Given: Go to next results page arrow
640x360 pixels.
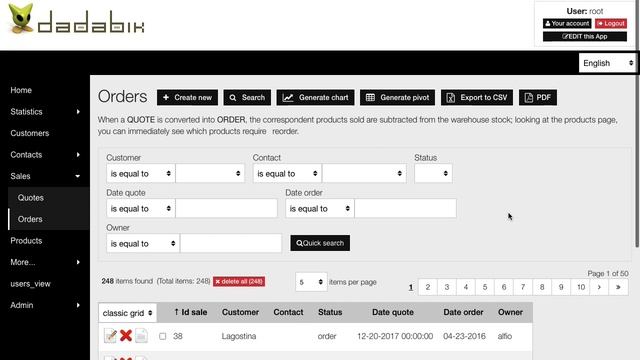Looking at the screenshot, I should coord(599,287).
